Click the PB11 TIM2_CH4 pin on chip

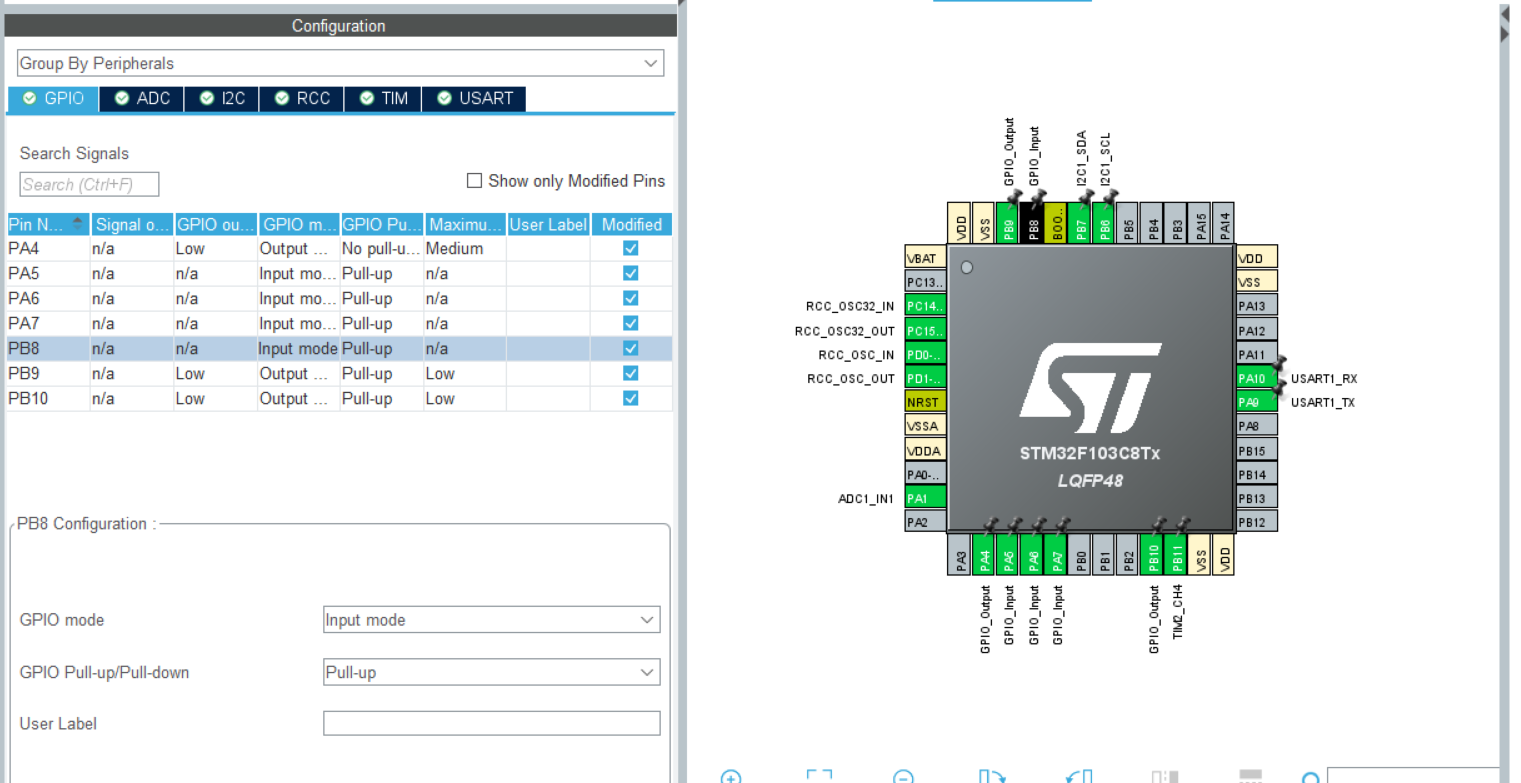1176,555
